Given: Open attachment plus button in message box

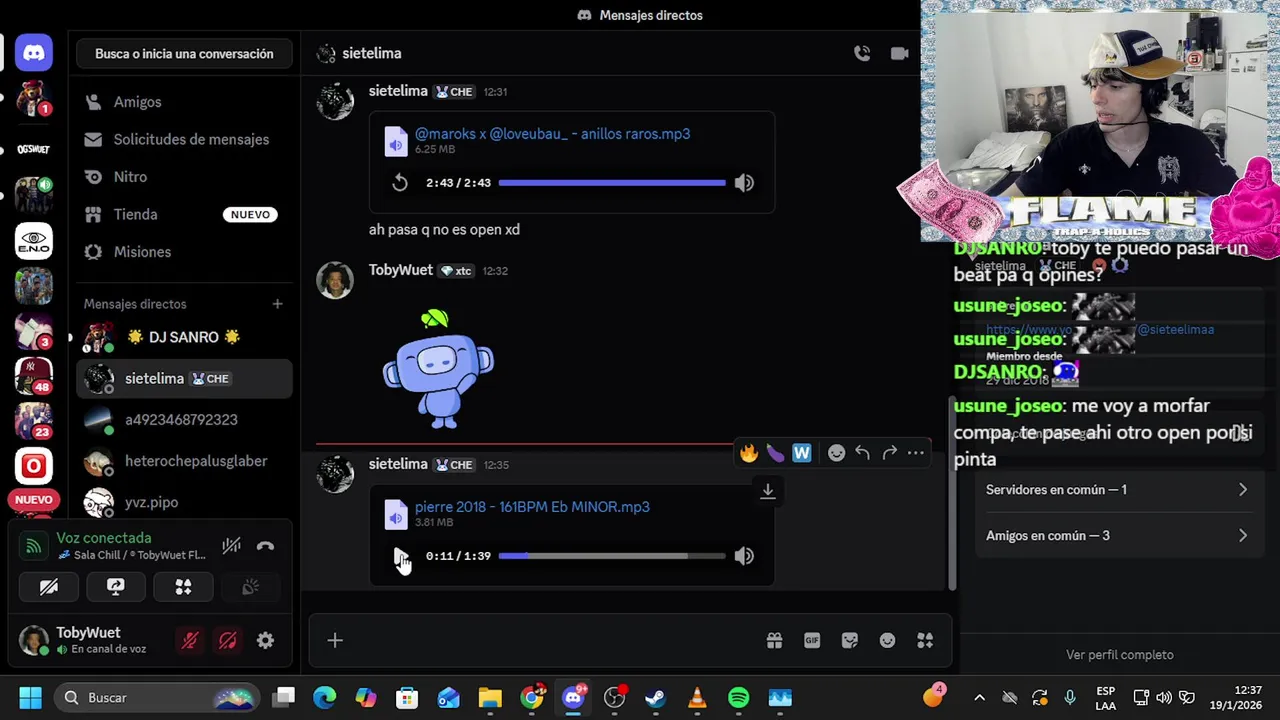Looking at the screenshot, I should click(x=335, y=641).
